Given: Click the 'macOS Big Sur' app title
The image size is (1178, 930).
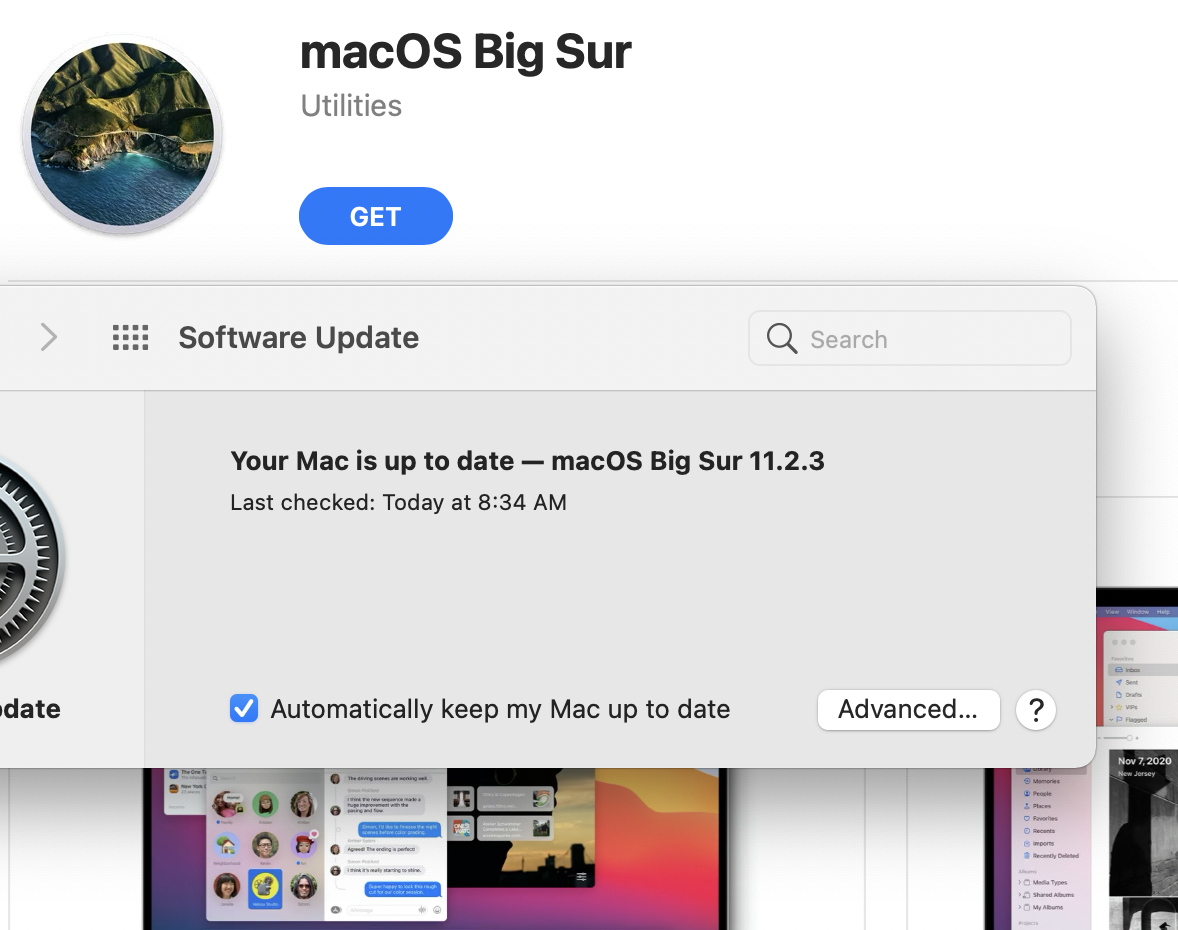Looking at the screenshot, I should pyautogui.click(x=466, y=53).
